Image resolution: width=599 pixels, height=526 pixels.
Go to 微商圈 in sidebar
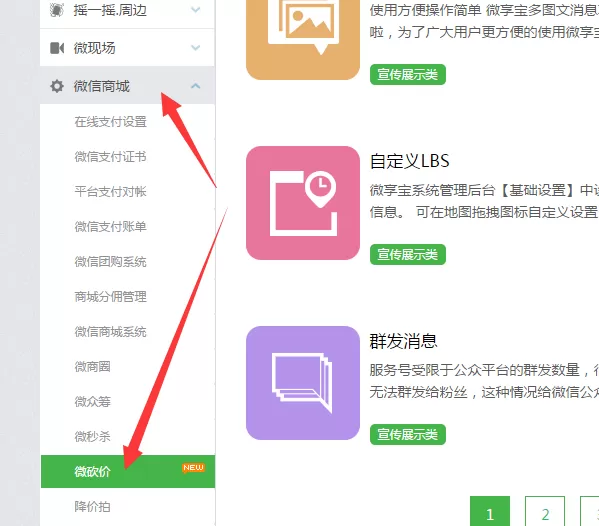(92, 367)
